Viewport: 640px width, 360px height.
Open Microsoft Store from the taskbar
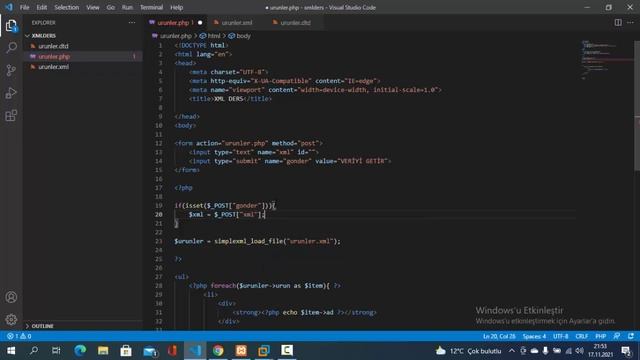126,351
